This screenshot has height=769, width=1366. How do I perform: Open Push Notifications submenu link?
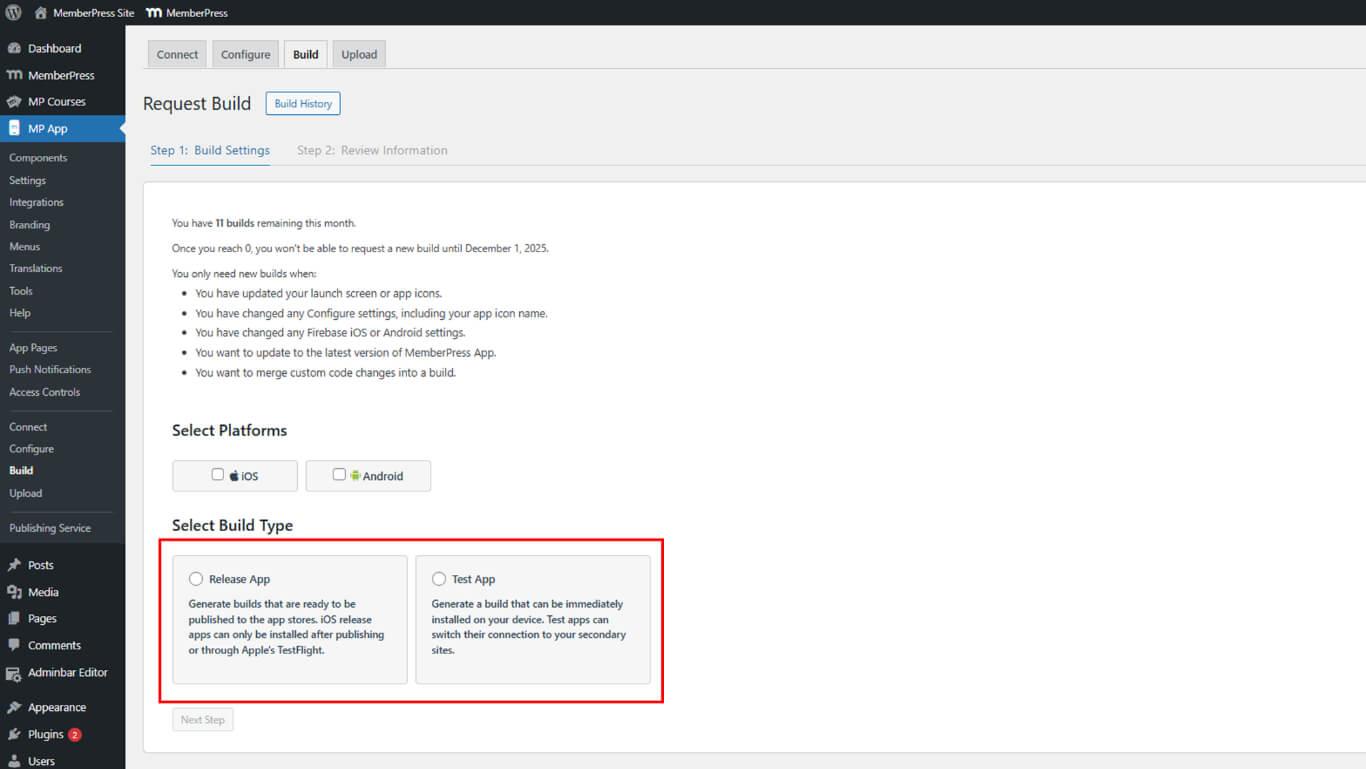(x=50, y=370)
